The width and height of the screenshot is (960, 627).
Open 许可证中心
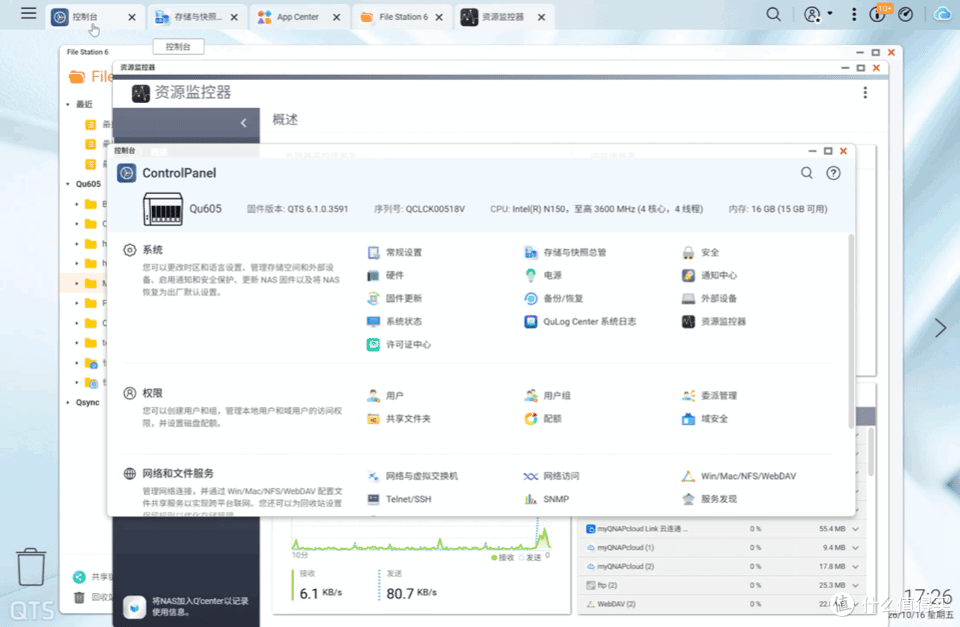[x=399, y=345]
